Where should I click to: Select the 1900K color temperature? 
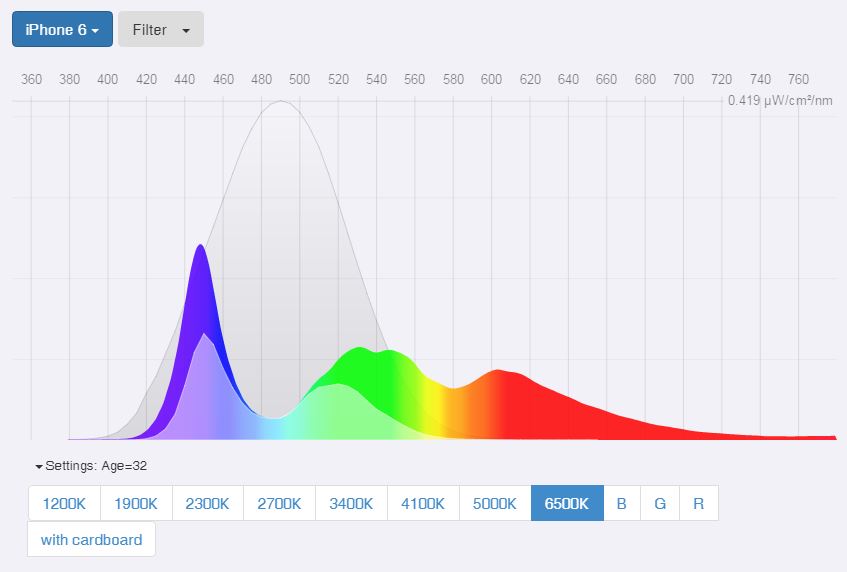point(136,504)
